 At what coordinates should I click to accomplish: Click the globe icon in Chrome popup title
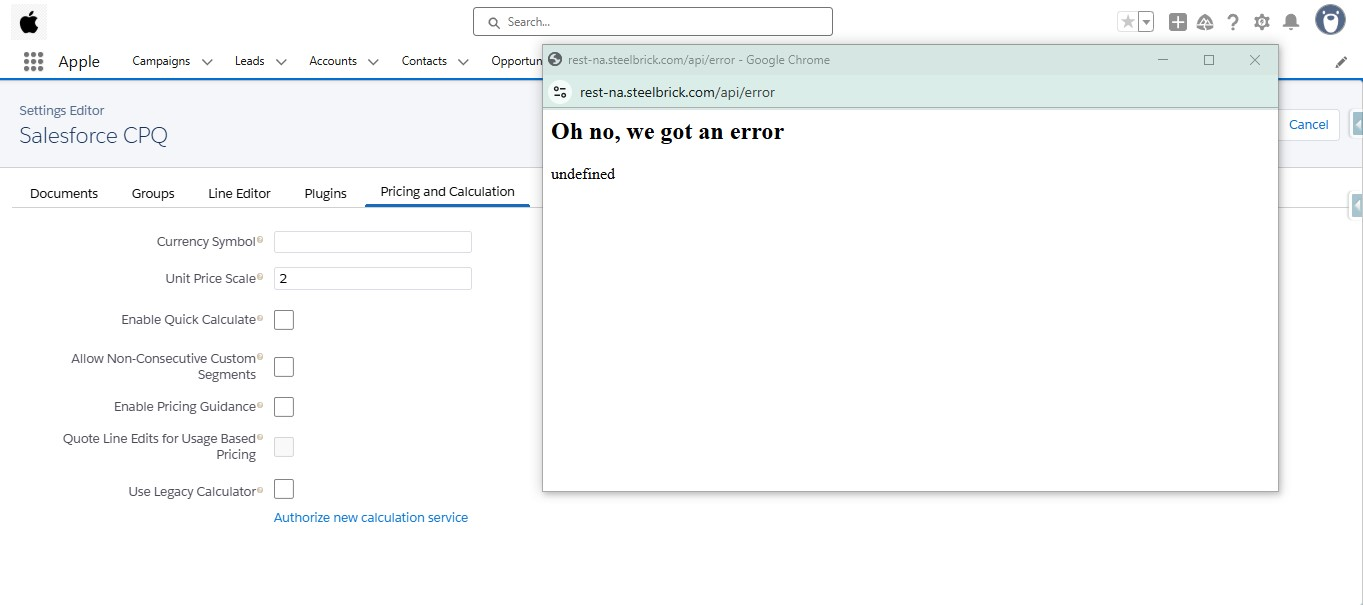(x=556, y=60)
